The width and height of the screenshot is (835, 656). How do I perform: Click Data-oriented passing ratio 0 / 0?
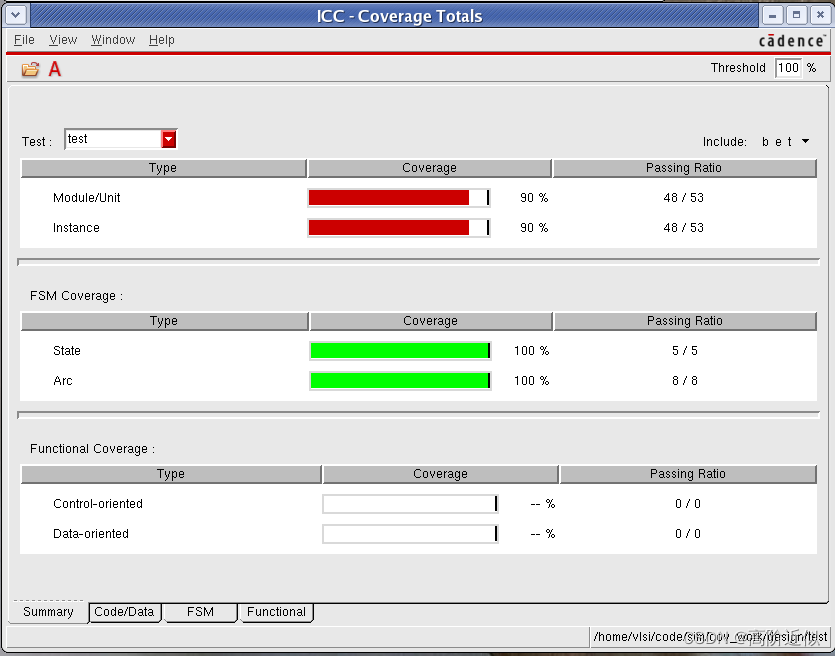(687, 533)
